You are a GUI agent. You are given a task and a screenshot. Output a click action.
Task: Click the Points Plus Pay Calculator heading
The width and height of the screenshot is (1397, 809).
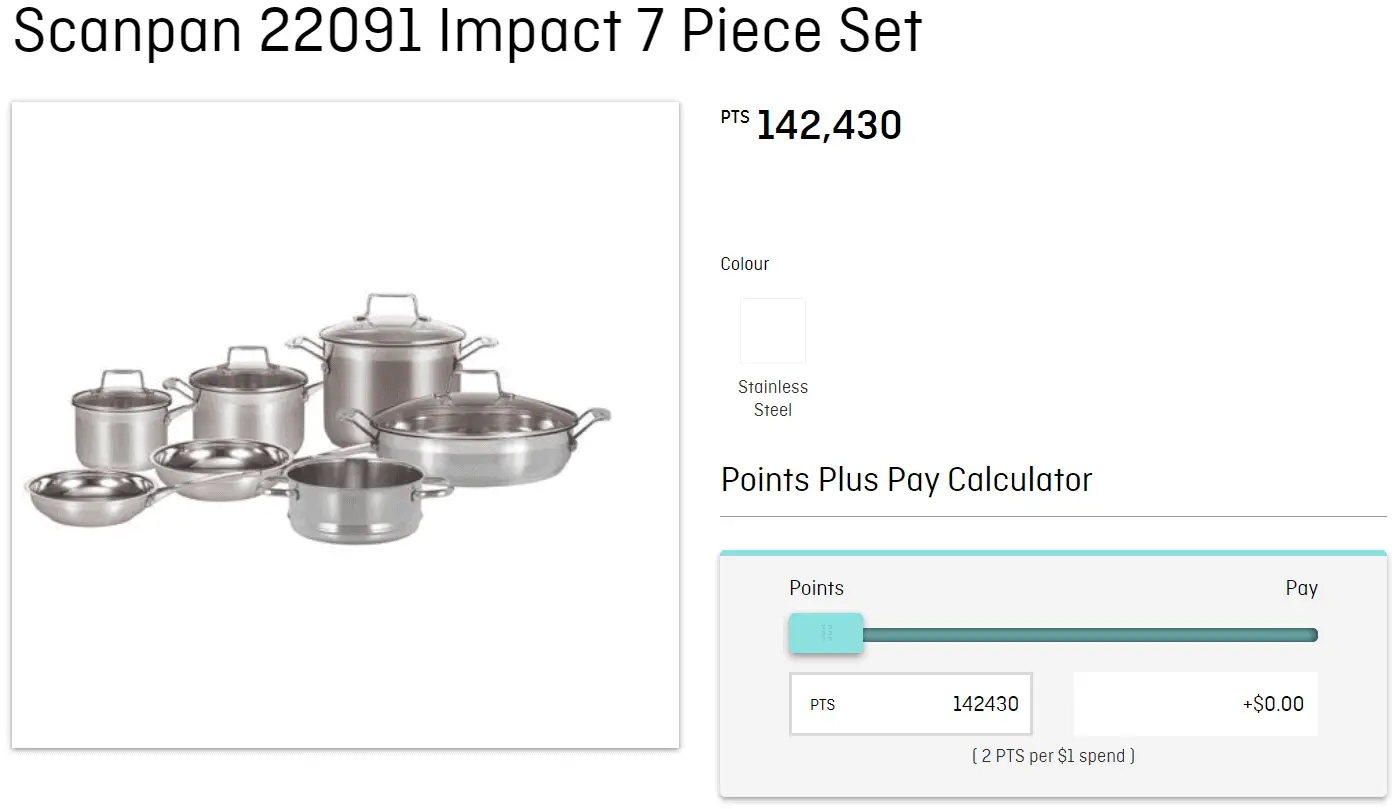(x=906, y=480)
